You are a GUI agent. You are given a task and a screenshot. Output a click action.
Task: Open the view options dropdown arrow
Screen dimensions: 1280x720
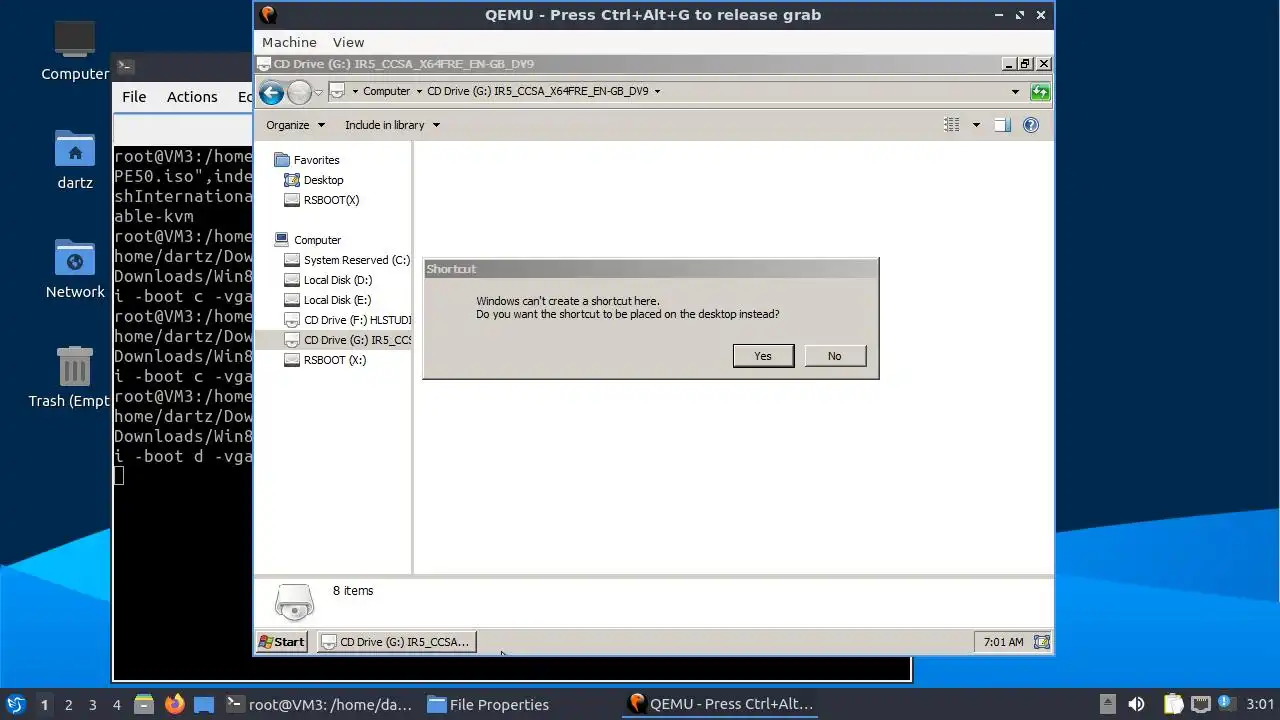976,125
